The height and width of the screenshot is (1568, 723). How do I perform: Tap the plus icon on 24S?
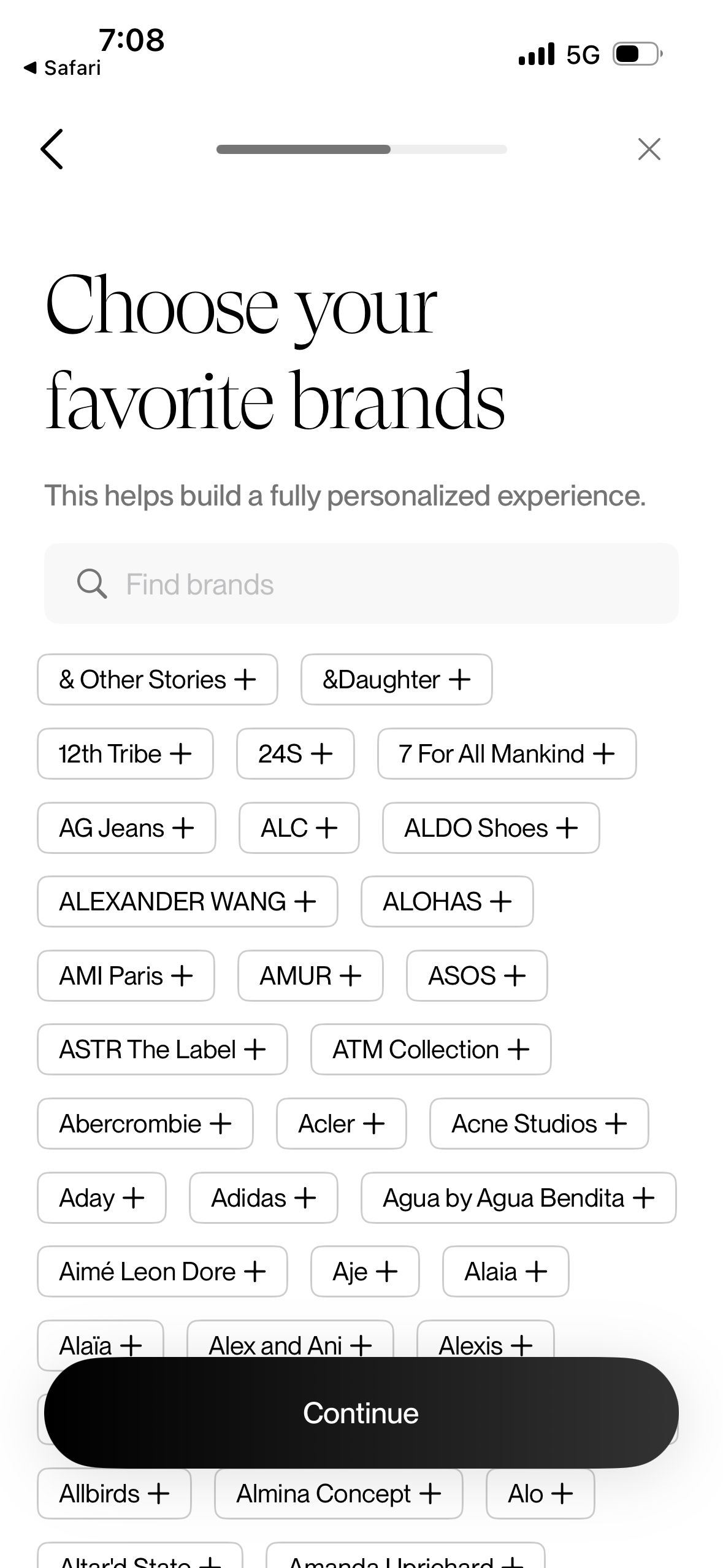(x=321, y=753)
